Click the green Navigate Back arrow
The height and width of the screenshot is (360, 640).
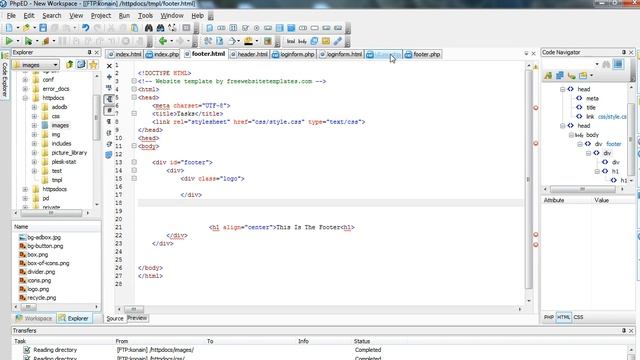coord(163,41)
